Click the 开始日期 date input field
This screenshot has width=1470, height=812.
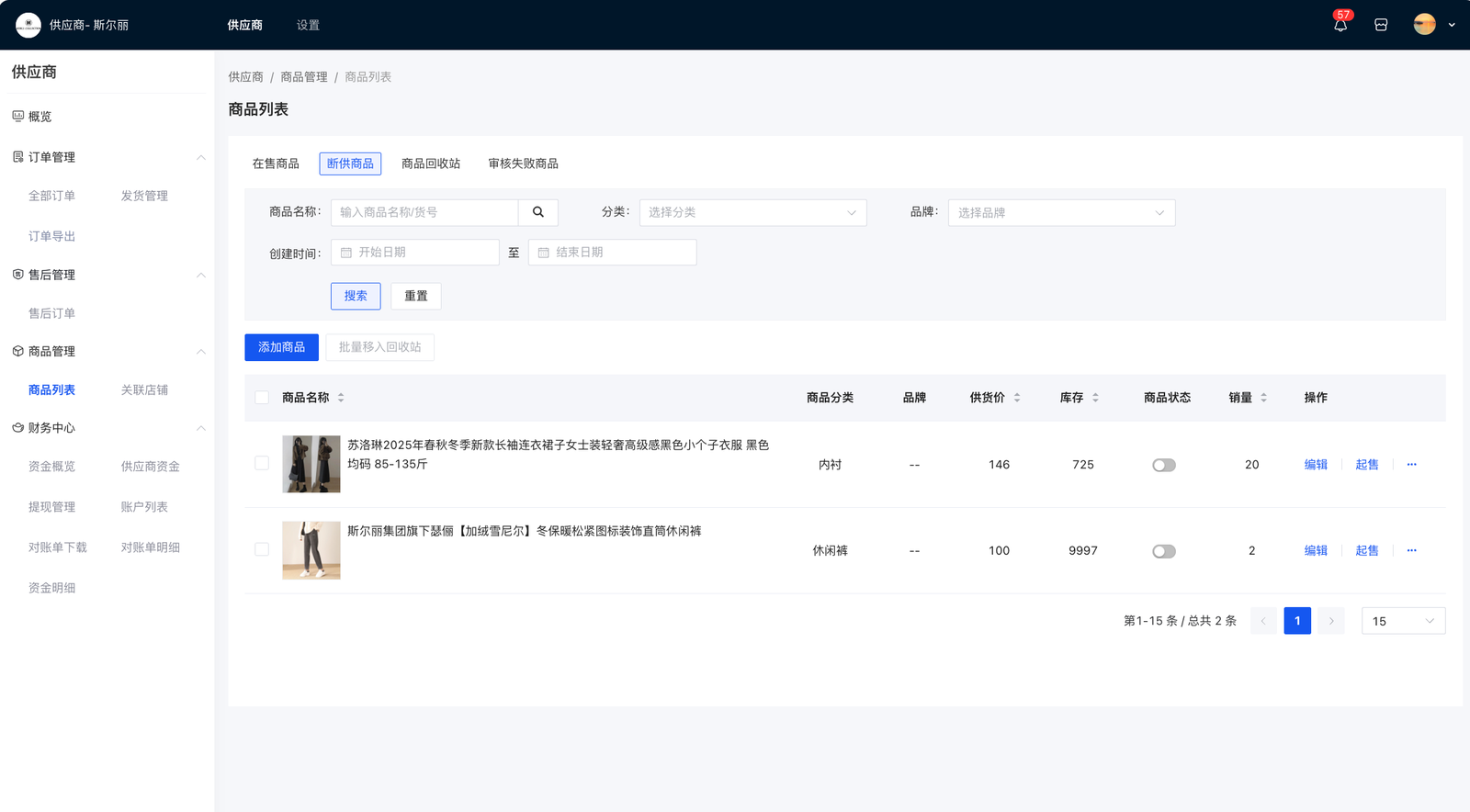pos(415,253)
